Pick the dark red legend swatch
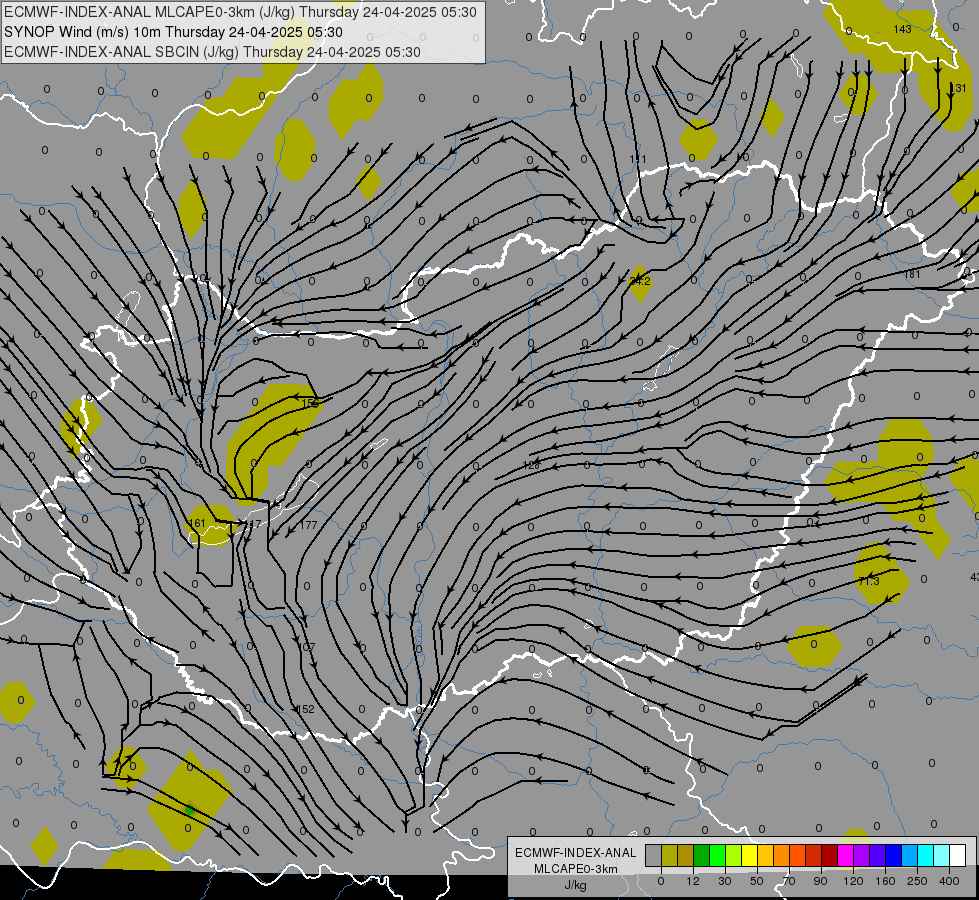Viewport: 979px width, 900px height. pos(829,855)
